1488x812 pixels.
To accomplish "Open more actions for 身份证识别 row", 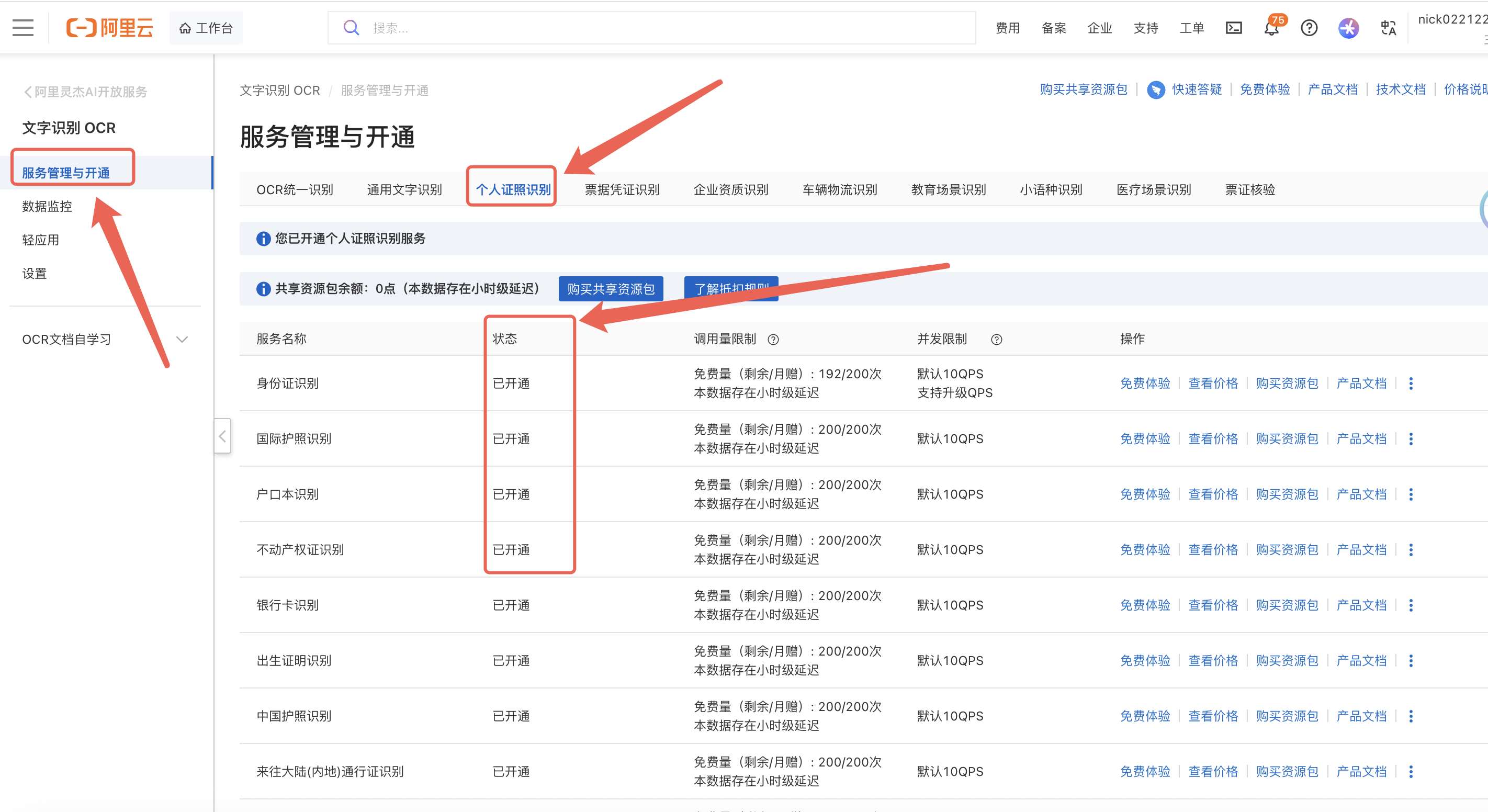I will pyautogui.click(x=1411, y=384).
